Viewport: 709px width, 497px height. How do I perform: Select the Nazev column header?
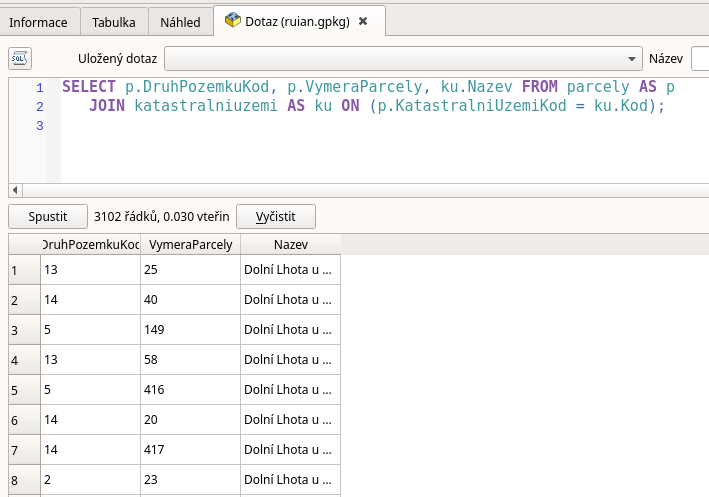[291, 245]
